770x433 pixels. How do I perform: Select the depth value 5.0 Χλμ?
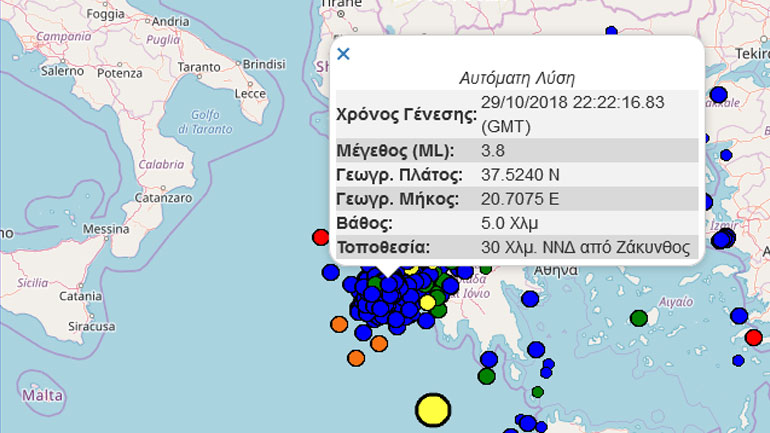point(510,223)
